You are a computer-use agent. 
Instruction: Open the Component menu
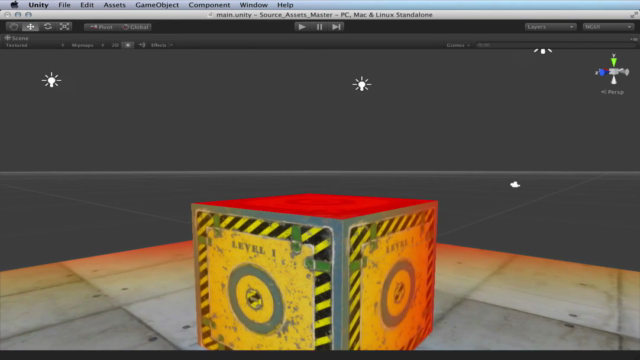[x=209, y=5]
